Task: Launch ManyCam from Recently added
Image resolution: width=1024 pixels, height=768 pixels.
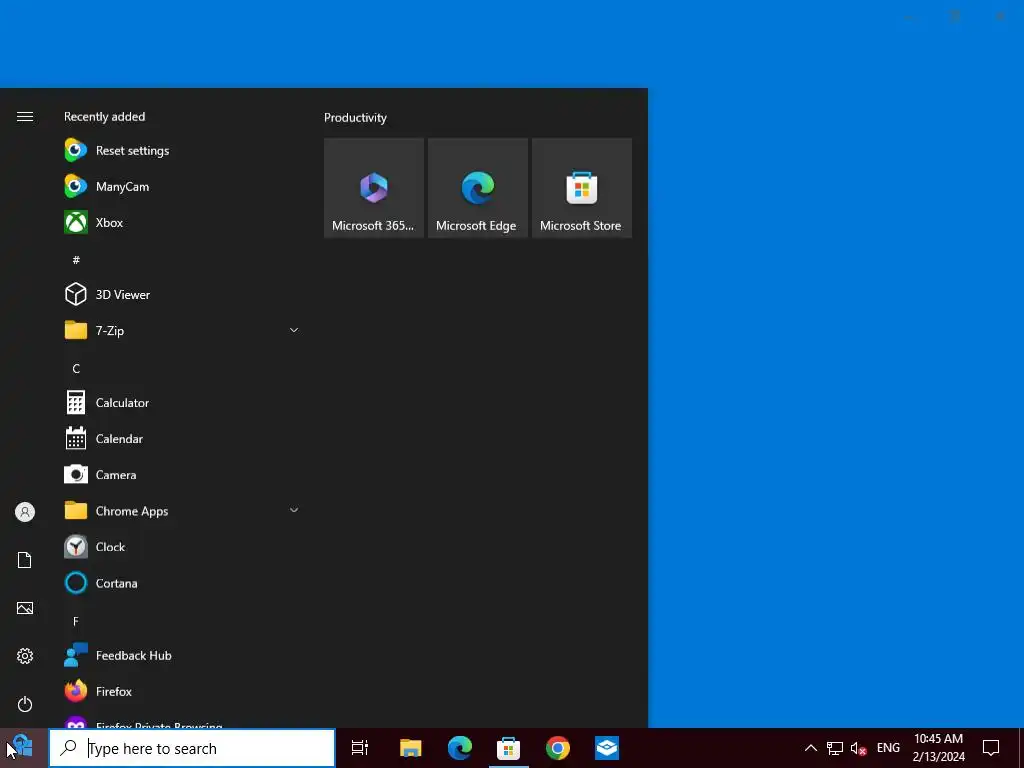Action: pos(182,187)
